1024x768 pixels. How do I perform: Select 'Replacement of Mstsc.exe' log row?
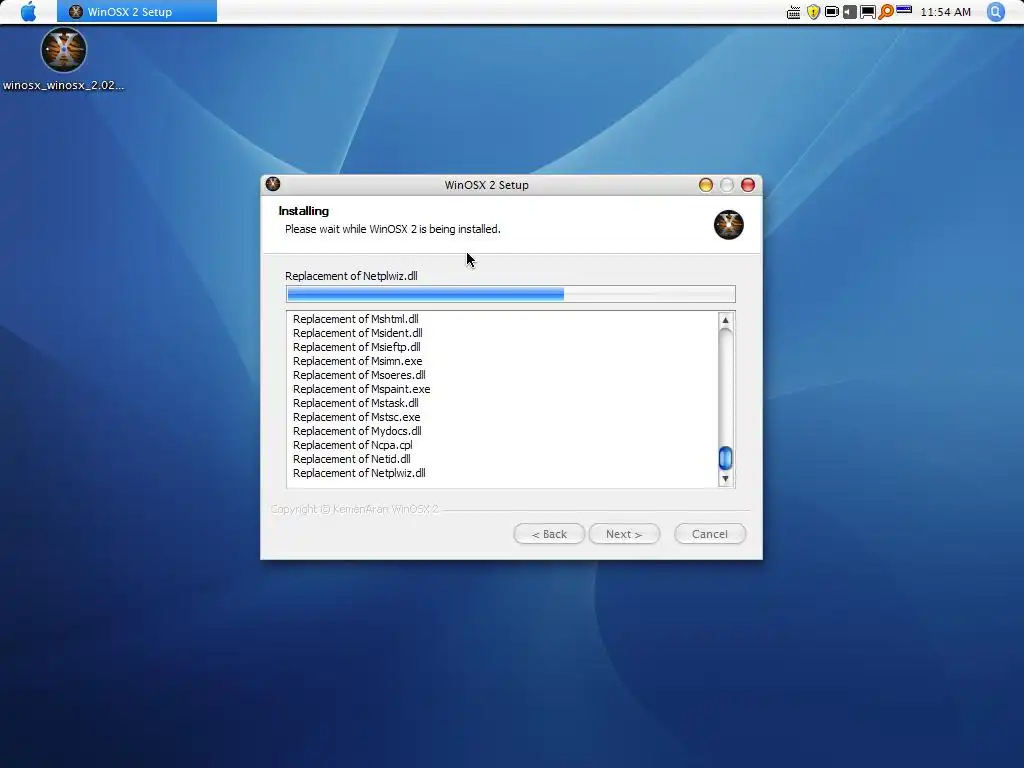pyautogui.click(x=357, y=417)
